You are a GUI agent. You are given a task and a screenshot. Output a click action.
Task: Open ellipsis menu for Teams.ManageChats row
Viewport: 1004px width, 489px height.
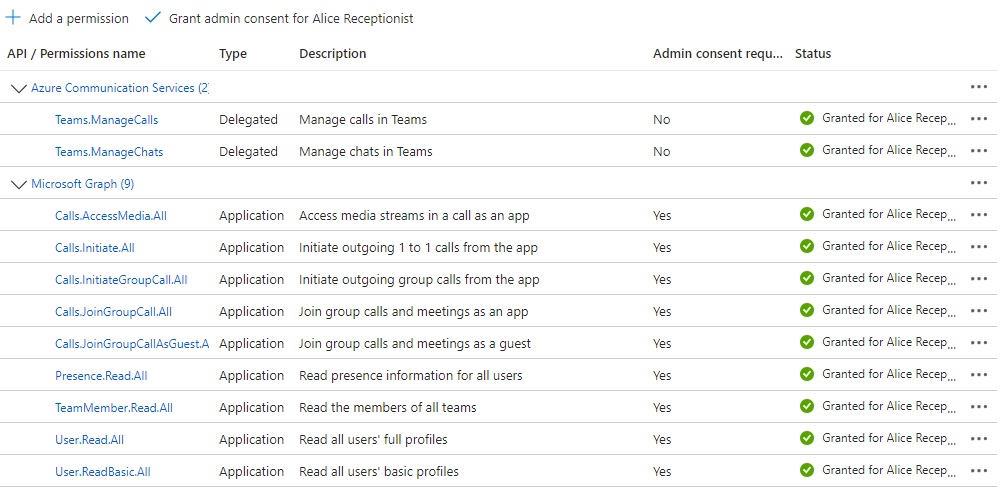coord(978,151)
